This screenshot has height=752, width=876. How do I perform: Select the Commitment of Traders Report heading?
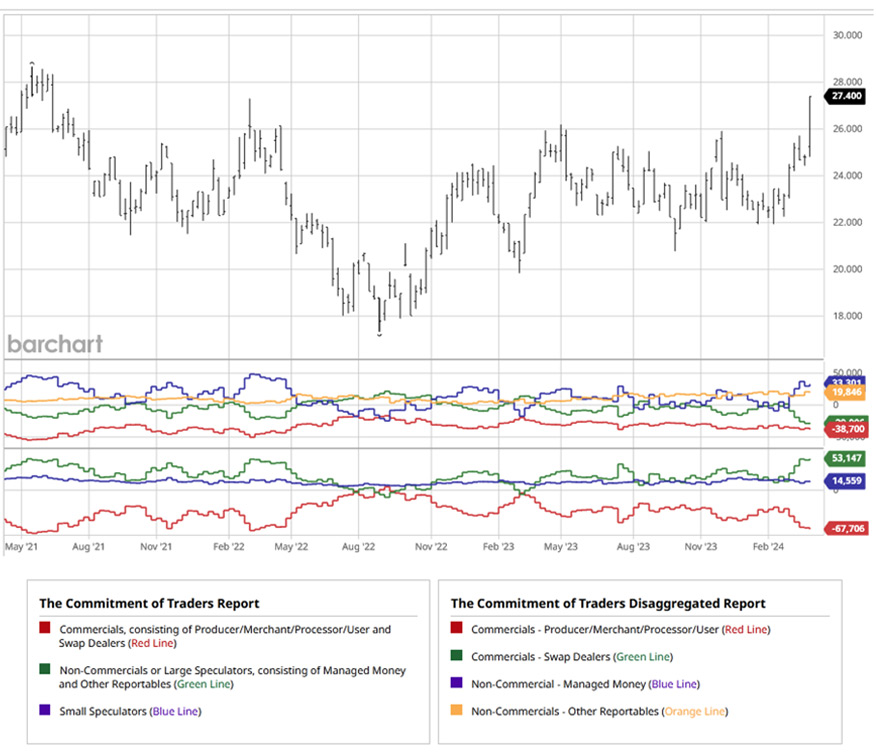click(x=149, y=603)
